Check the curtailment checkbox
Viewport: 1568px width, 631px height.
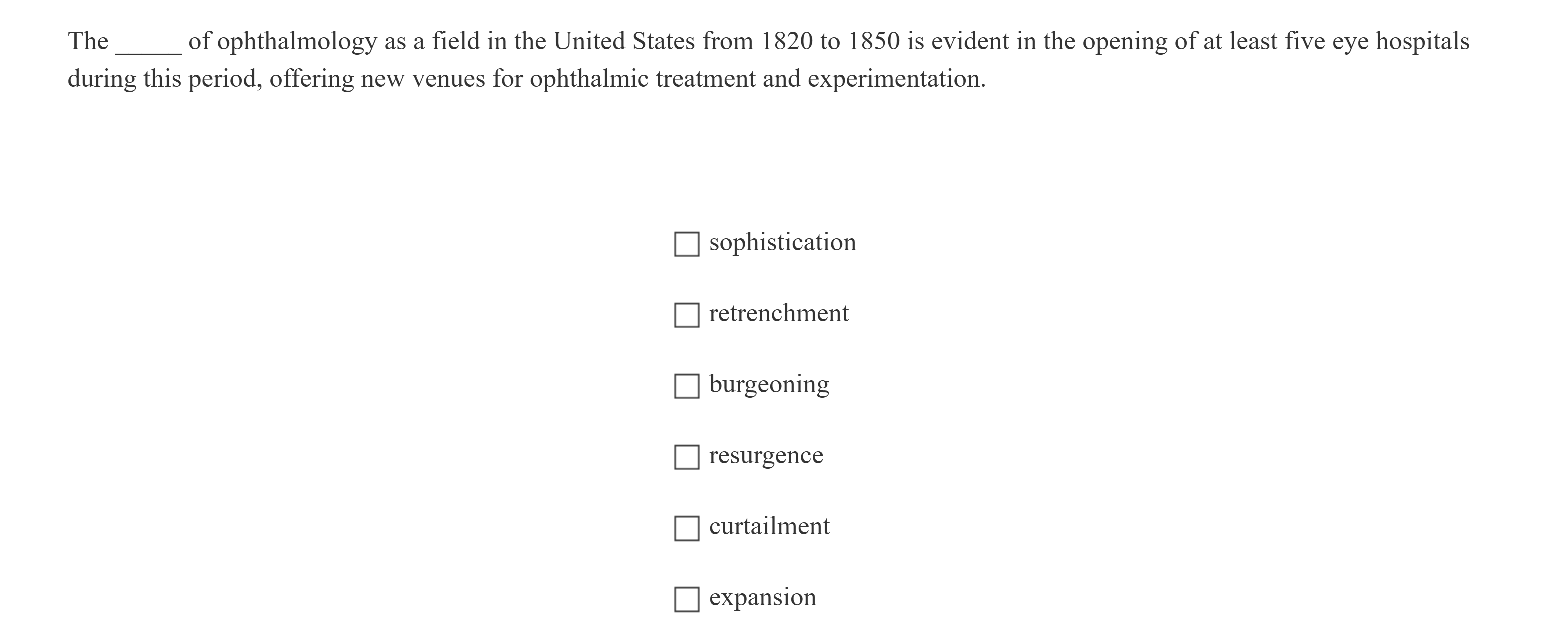pyautogui.click(x=688, y=528)
